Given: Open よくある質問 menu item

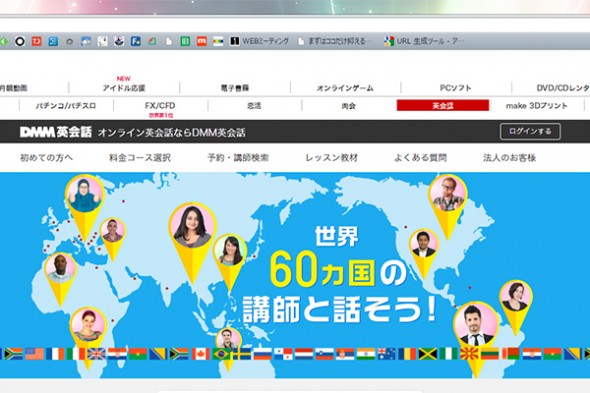Looking at the screenshot, I should tap(420, 158).
